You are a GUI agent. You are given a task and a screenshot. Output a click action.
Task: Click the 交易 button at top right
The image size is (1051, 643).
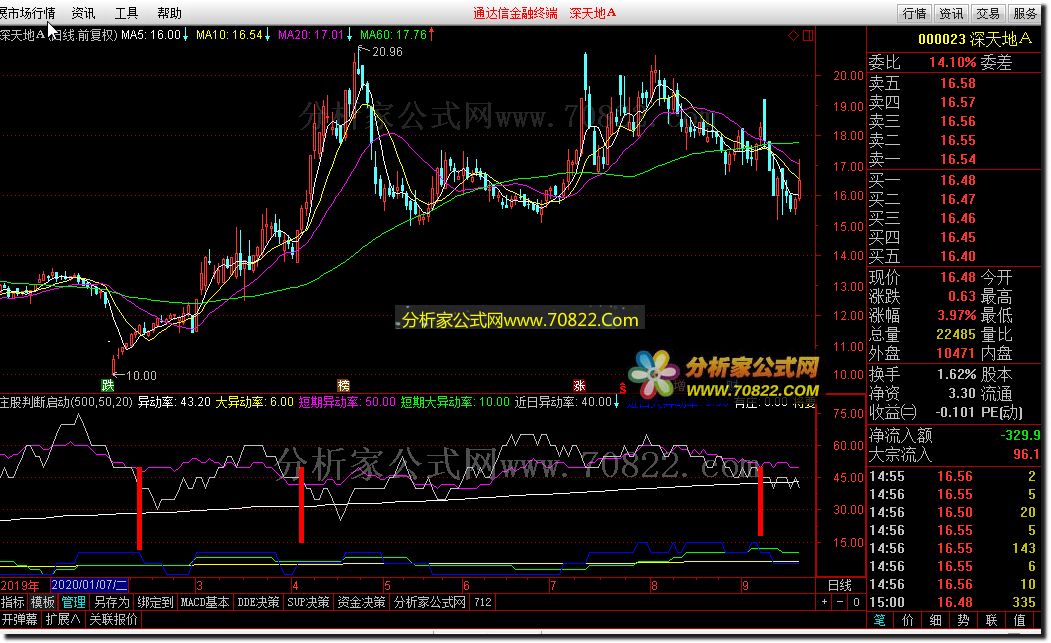[x=987, y=13]
